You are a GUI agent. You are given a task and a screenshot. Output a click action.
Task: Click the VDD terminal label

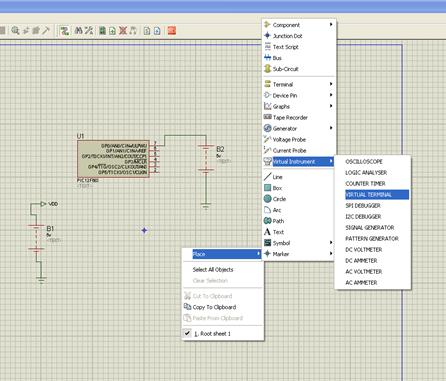(53, 204)
